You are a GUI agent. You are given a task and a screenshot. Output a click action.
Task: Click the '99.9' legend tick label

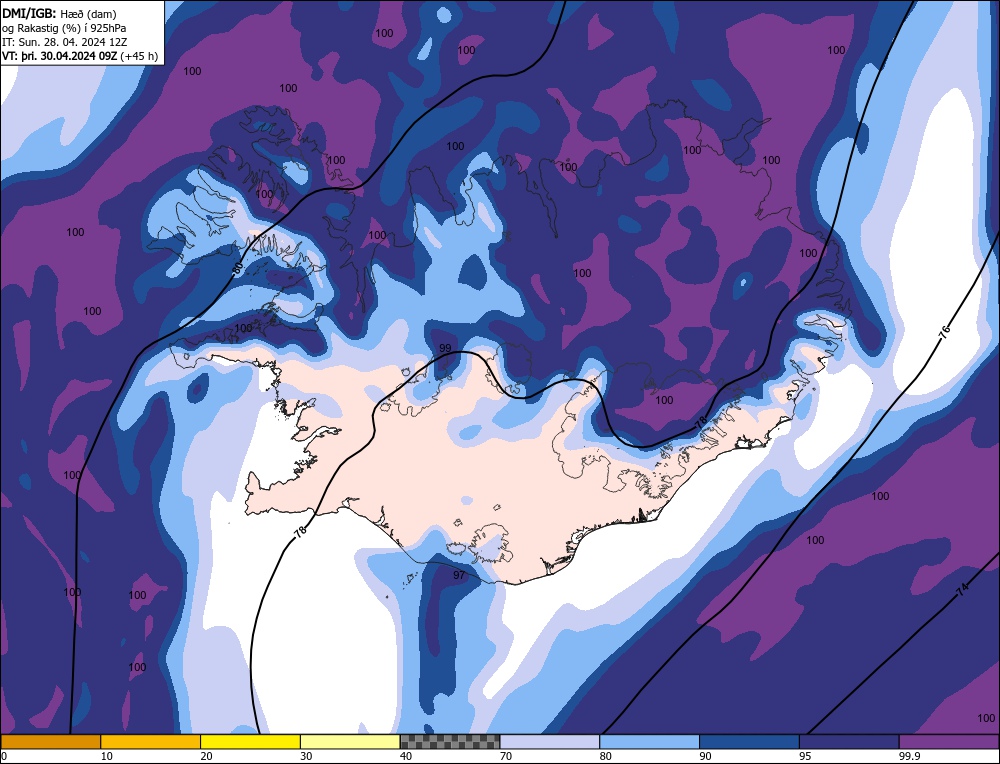click(x=908, y=756)
